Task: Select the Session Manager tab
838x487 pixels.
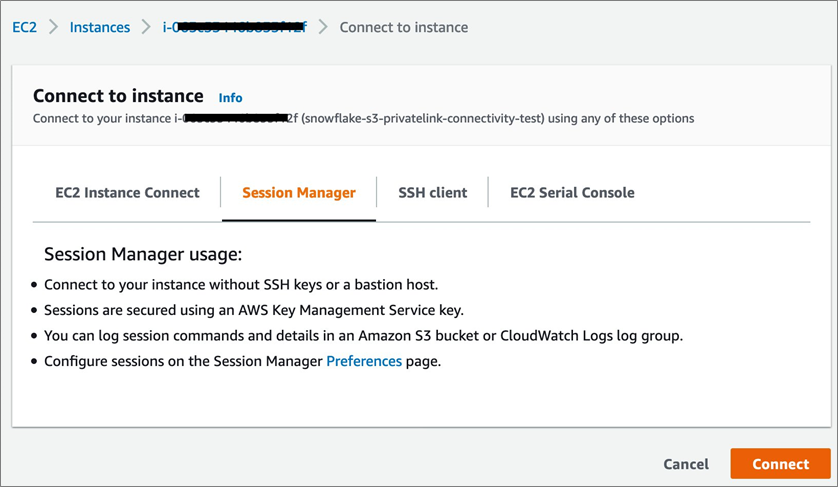Action: [298, 192]
